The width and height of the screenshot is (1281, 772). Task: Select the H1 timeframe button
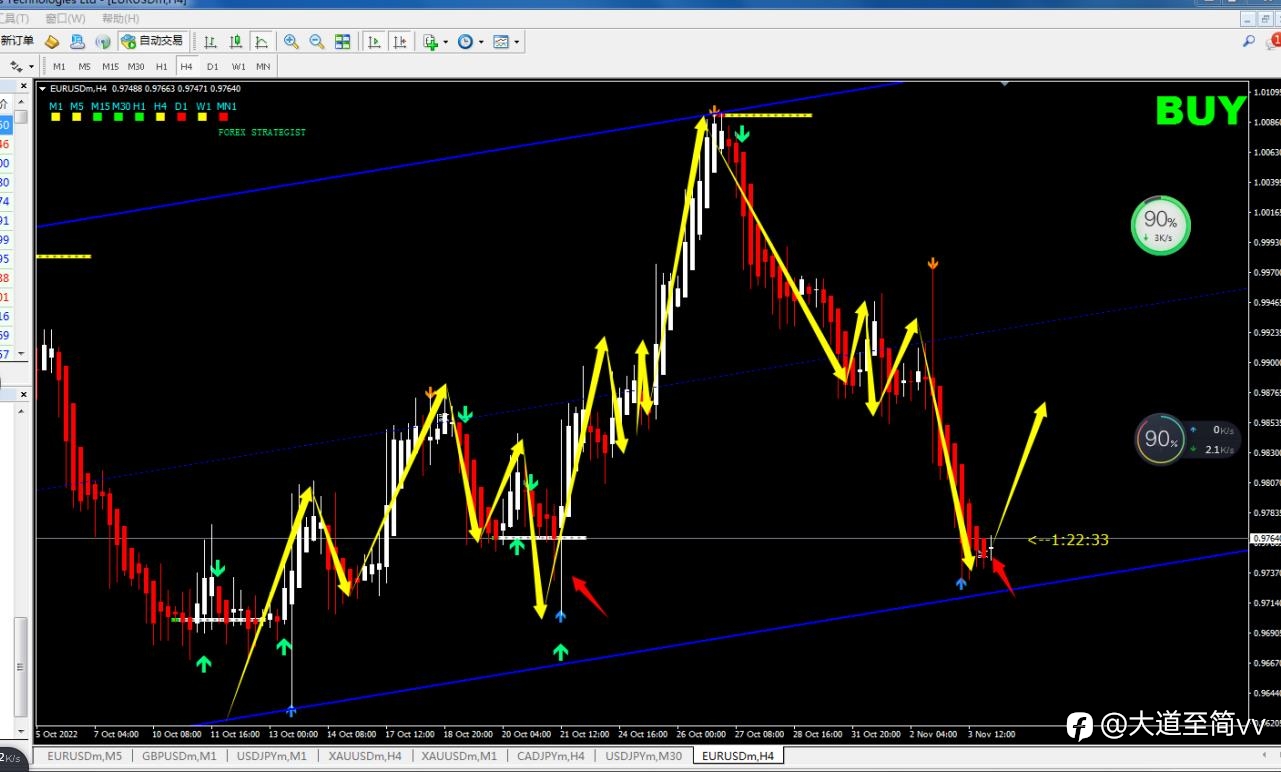(162, 67)
